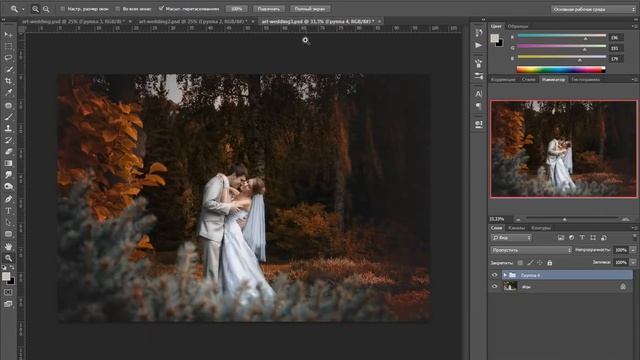Select the Path Selection tool

click(8, 222)
